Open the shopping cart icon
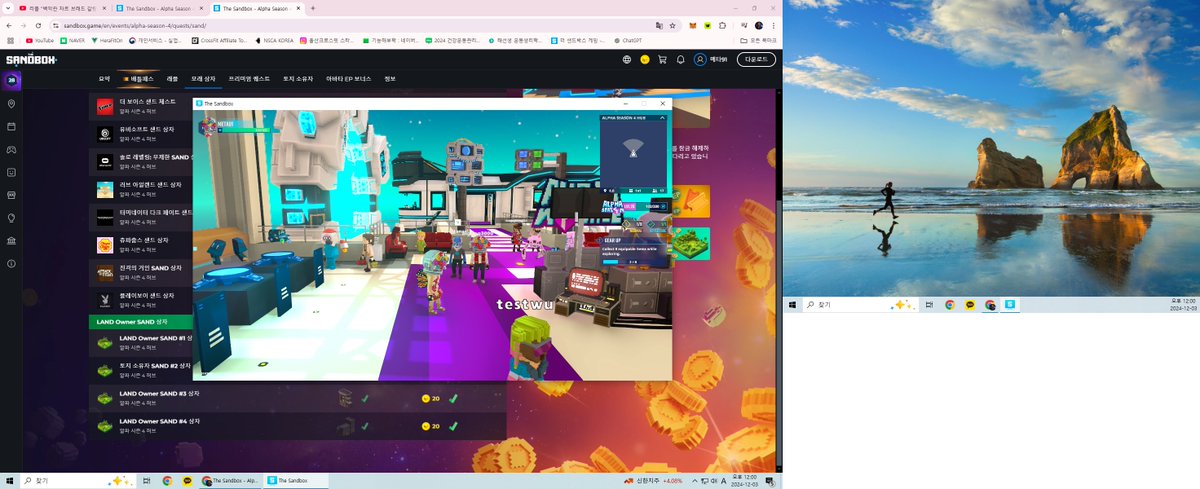The image size is (1200, 489). click(663, 59)
